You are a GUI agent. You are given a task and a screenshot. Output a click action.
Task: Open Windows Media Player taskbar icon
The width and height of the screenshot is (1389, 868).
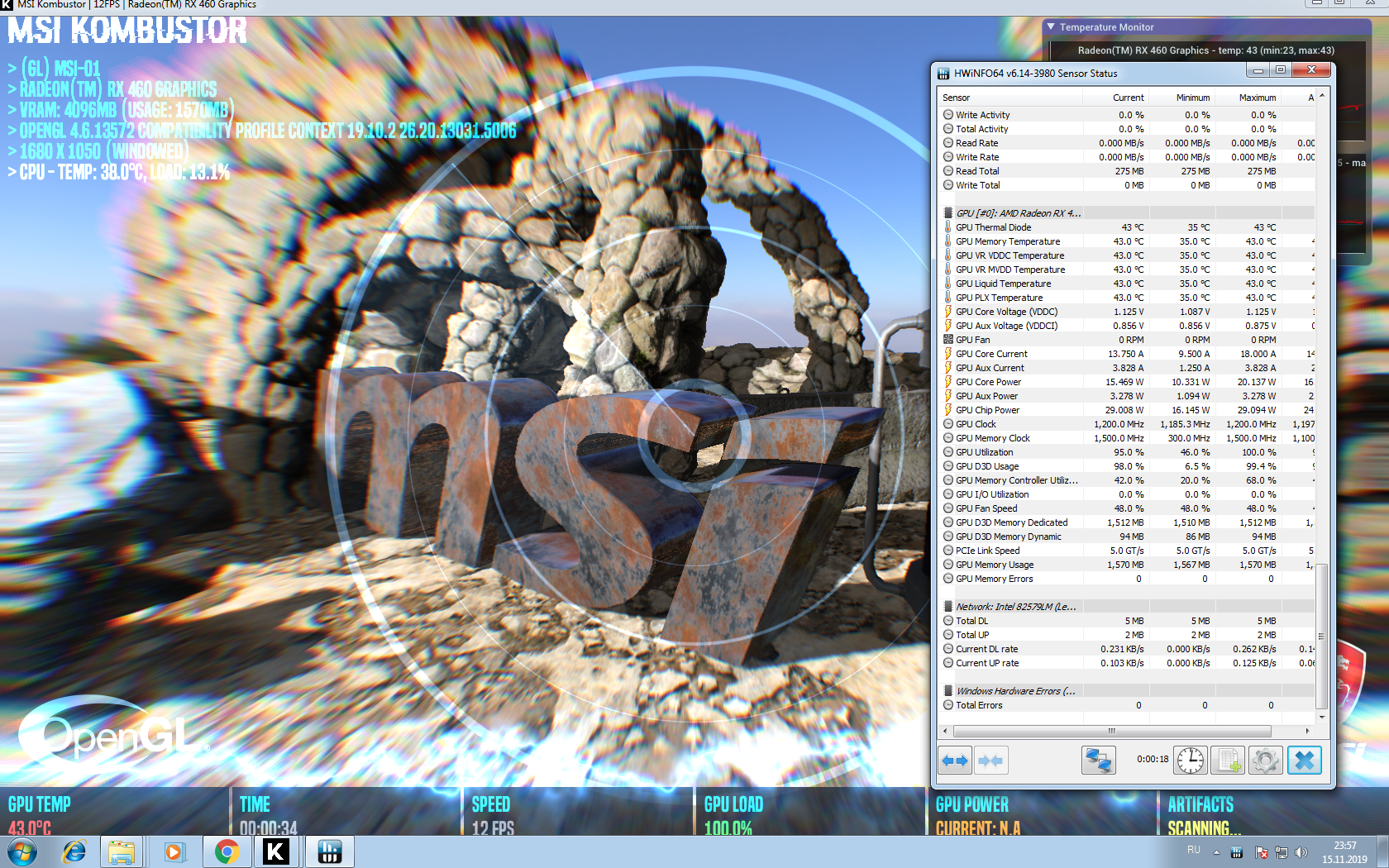[174, 851]
